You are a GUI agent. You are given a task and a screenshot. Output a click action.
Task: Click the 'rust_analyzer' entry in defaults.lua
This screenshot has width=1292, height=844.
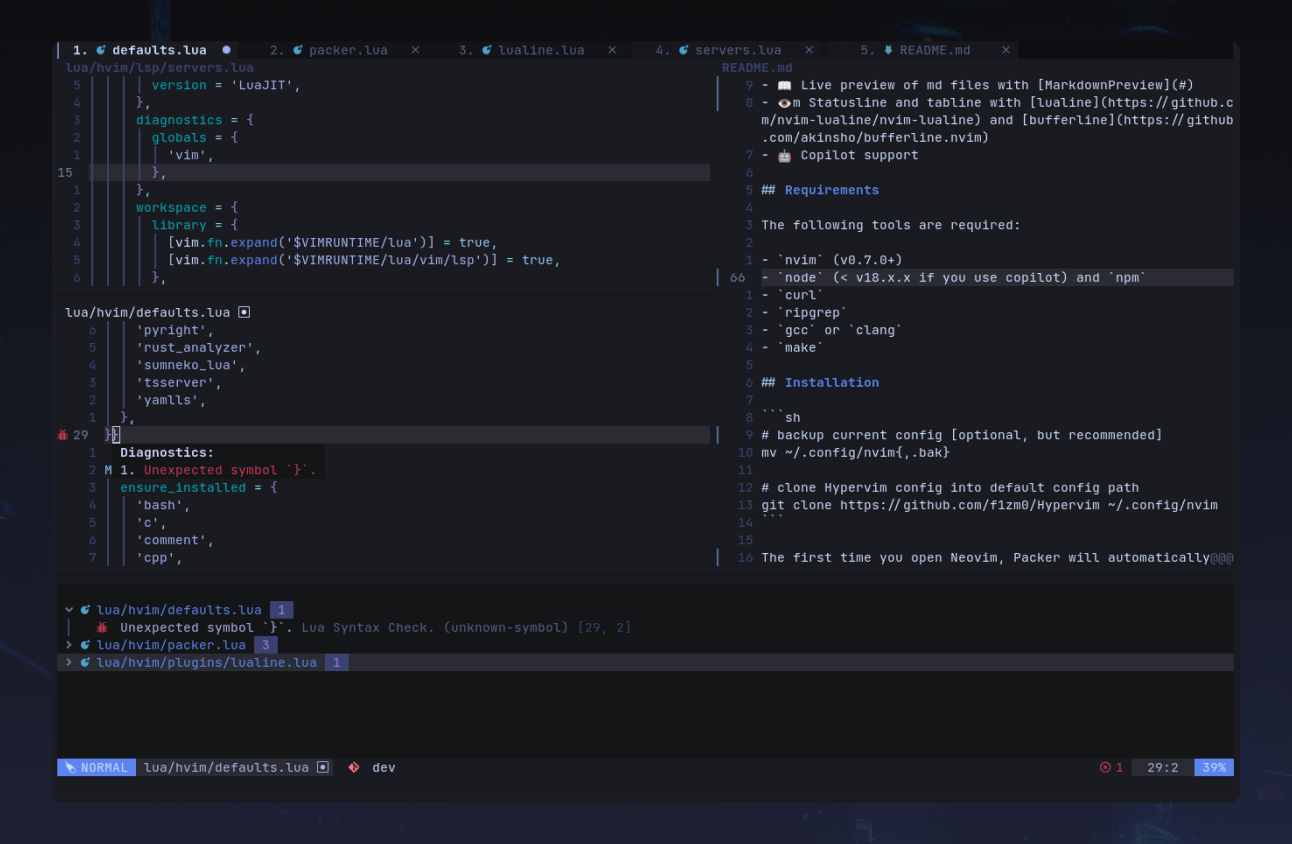coord(199,348)
